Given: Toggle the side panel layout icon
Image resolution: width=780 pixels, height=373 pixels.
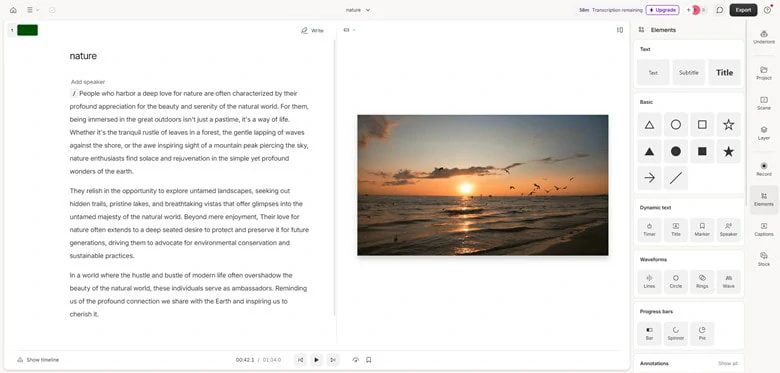Looking at the screenshot, I should (620, 30).
